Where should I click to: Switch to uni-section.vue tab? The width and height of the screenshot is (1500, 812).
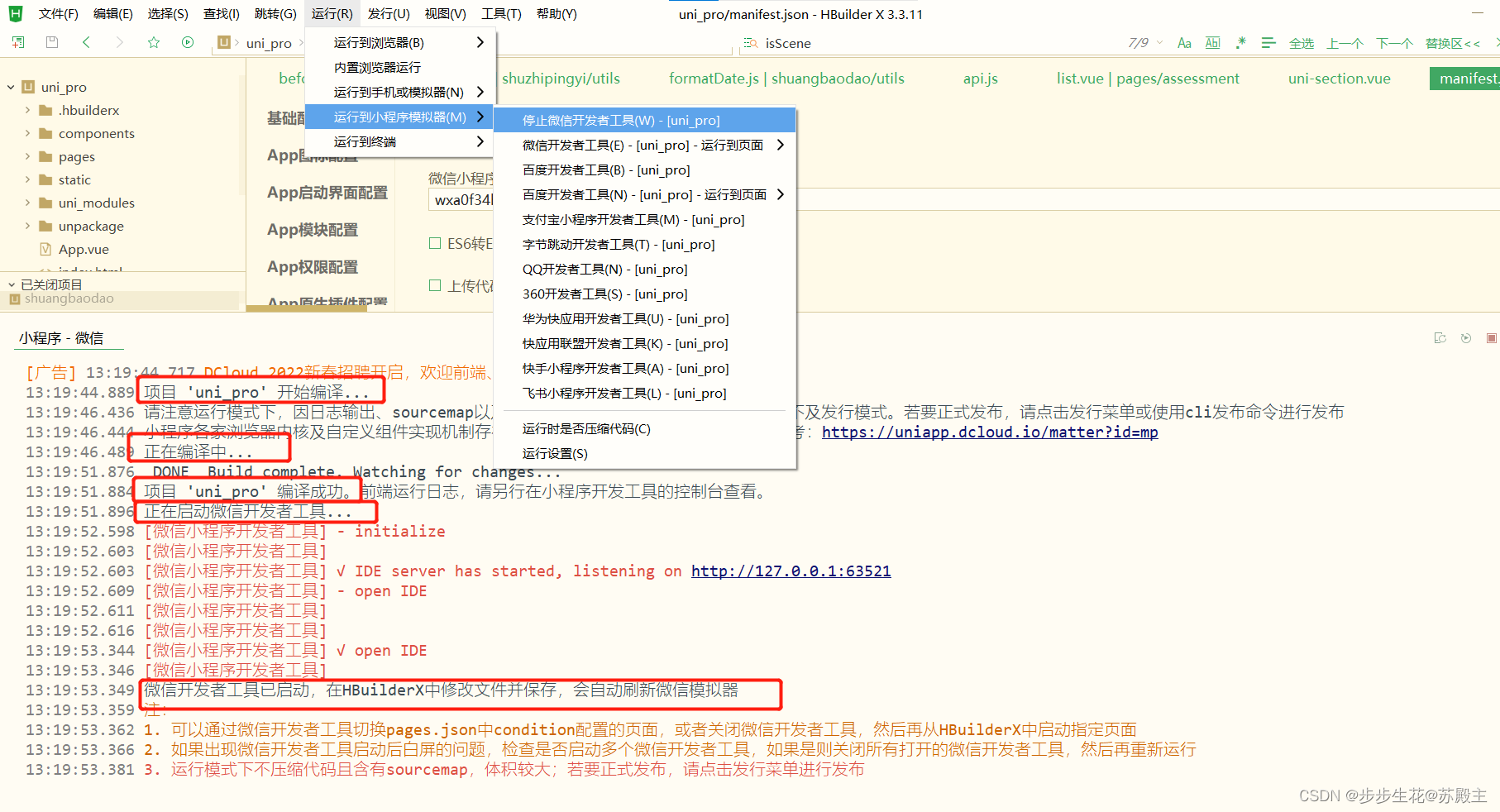tap(1339, 79)
